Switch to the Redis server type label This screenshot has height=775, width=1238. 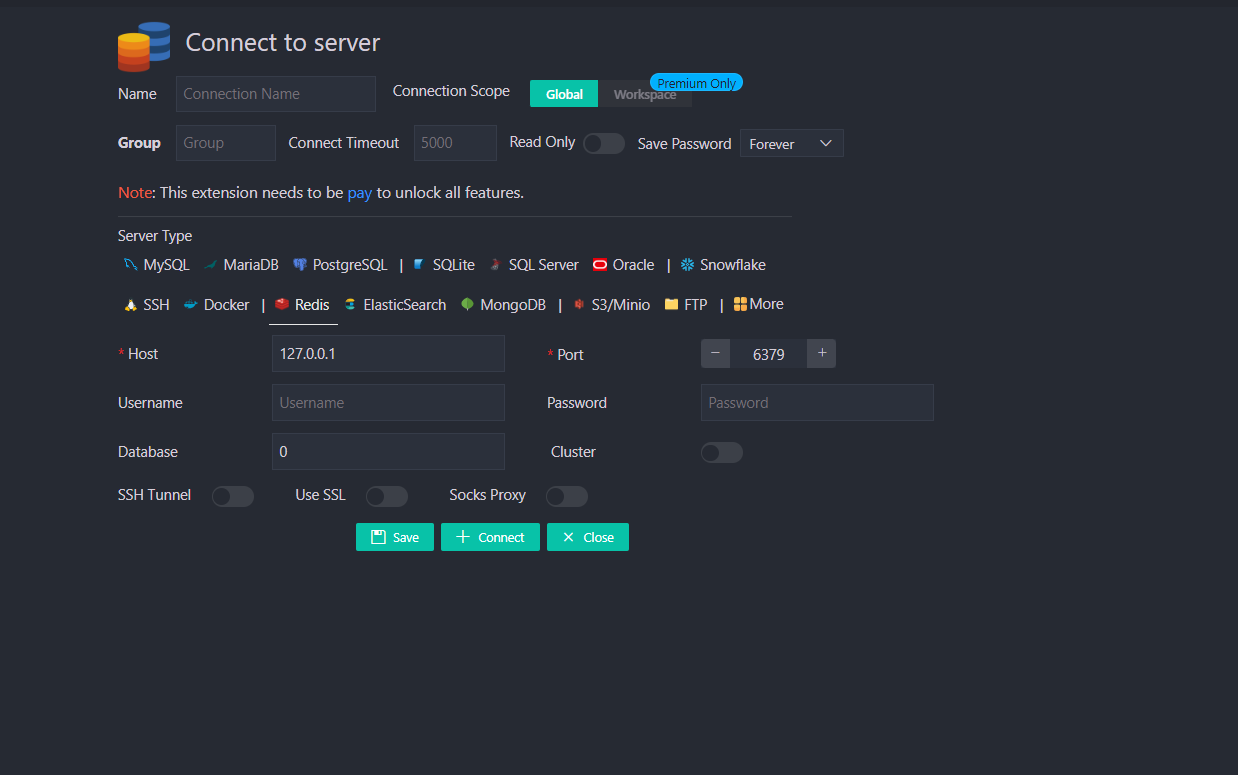(x=312, y=305)
